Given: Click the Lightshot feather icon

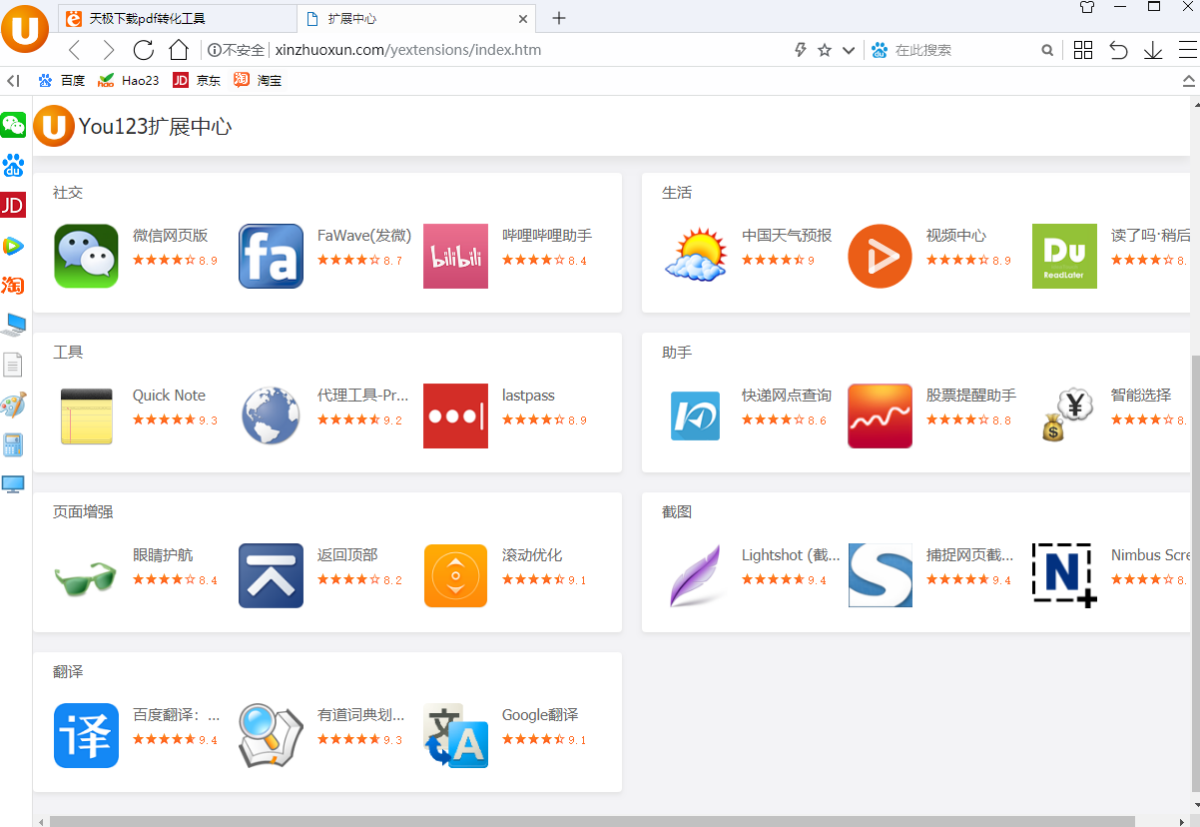Looking at the screenshot, I should pos(696,576).
